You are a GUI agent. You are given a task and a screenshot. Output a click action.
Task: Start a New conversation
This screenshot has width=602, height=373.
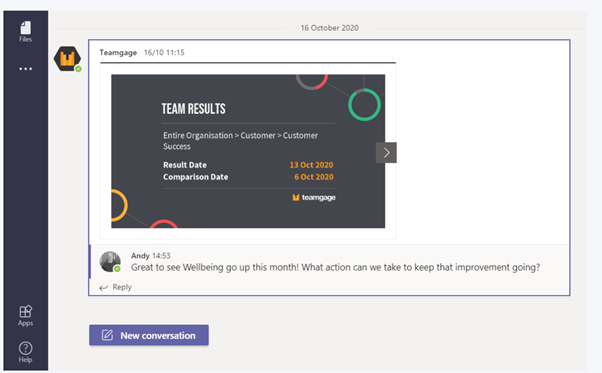[x=149, y=335]
